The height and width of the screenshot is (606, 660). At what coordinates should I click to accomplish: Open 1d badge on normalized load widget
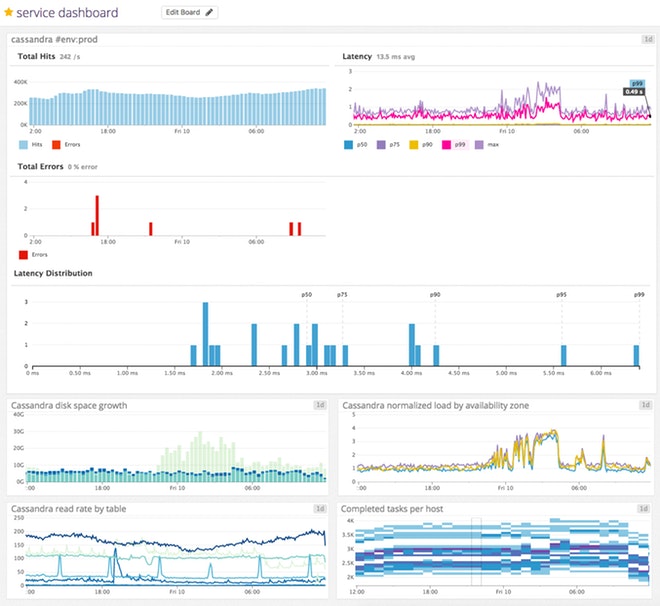[x=647, y=405]
